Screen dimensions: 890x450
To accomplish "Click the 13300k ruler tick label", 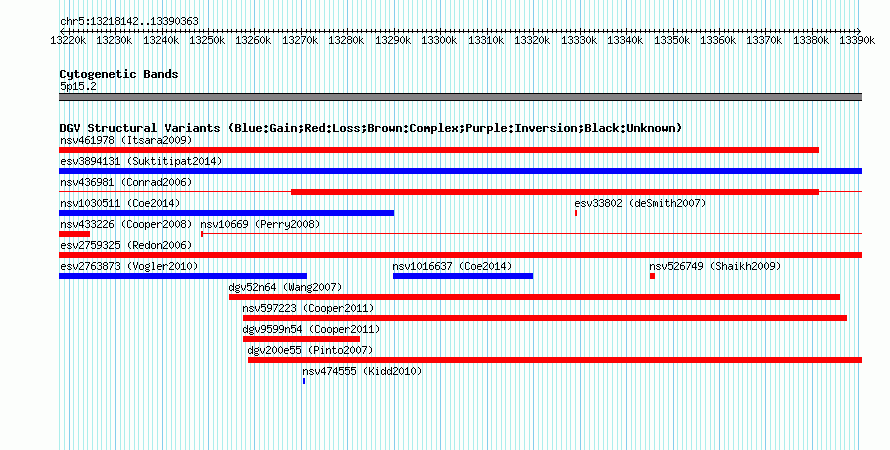I will point(439,40).
